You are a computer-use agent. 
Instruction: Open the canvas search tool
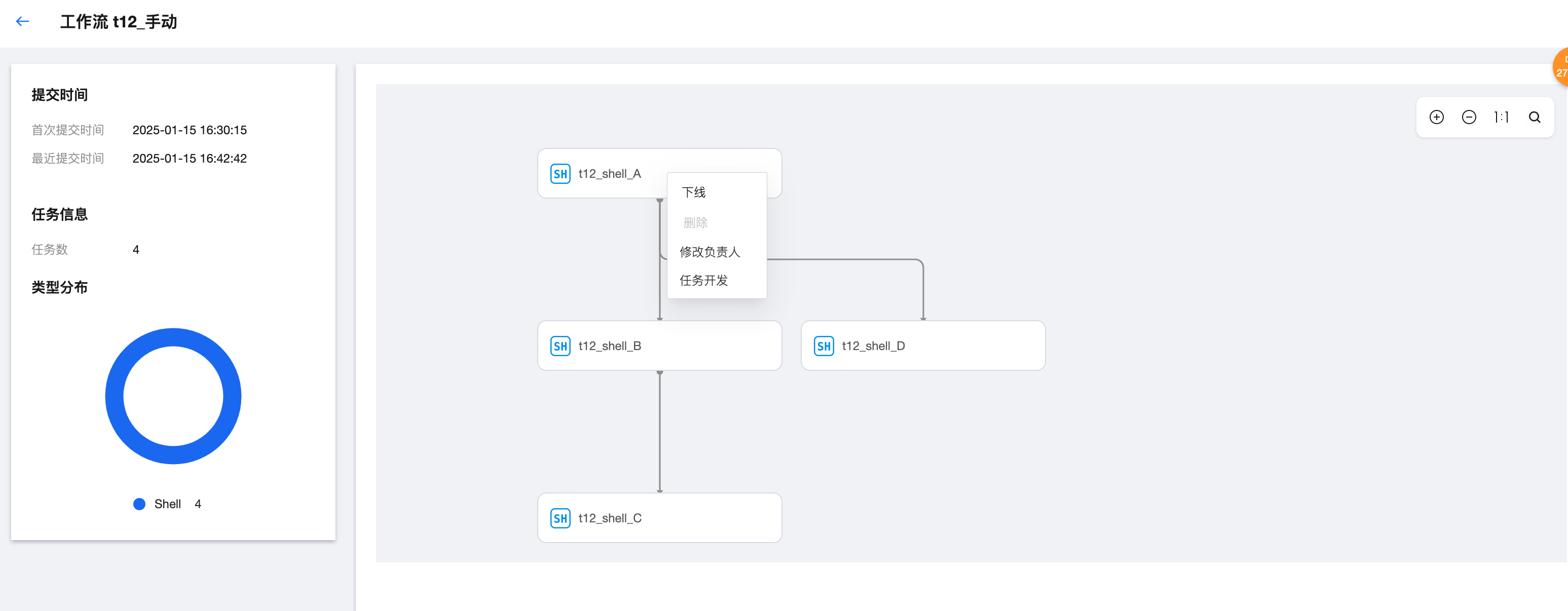pos(1534,117)
